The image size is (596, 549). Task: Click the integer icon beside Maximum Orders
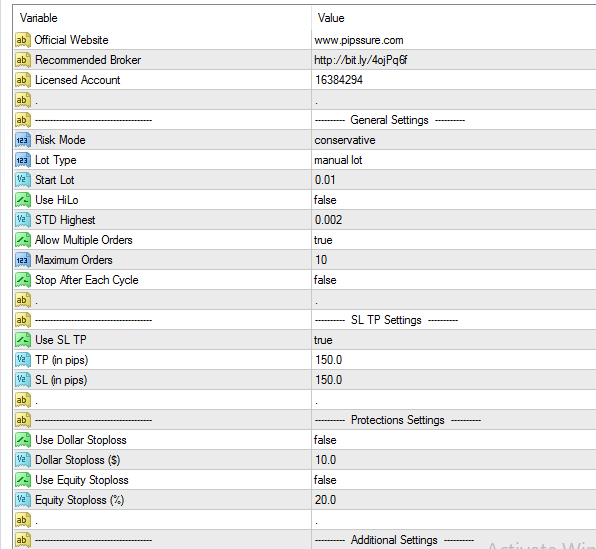pos(22,260)
